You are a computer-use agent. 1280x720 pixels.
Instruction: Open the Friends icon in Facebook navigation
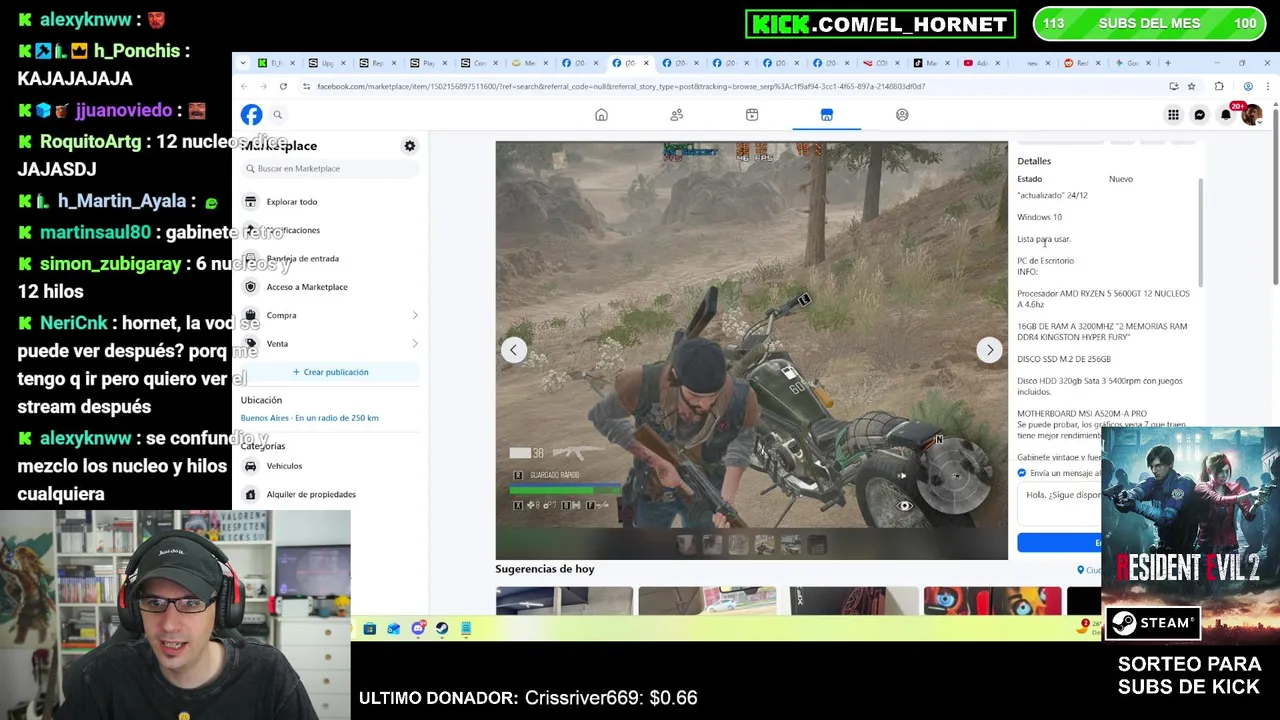click(677, 115)
